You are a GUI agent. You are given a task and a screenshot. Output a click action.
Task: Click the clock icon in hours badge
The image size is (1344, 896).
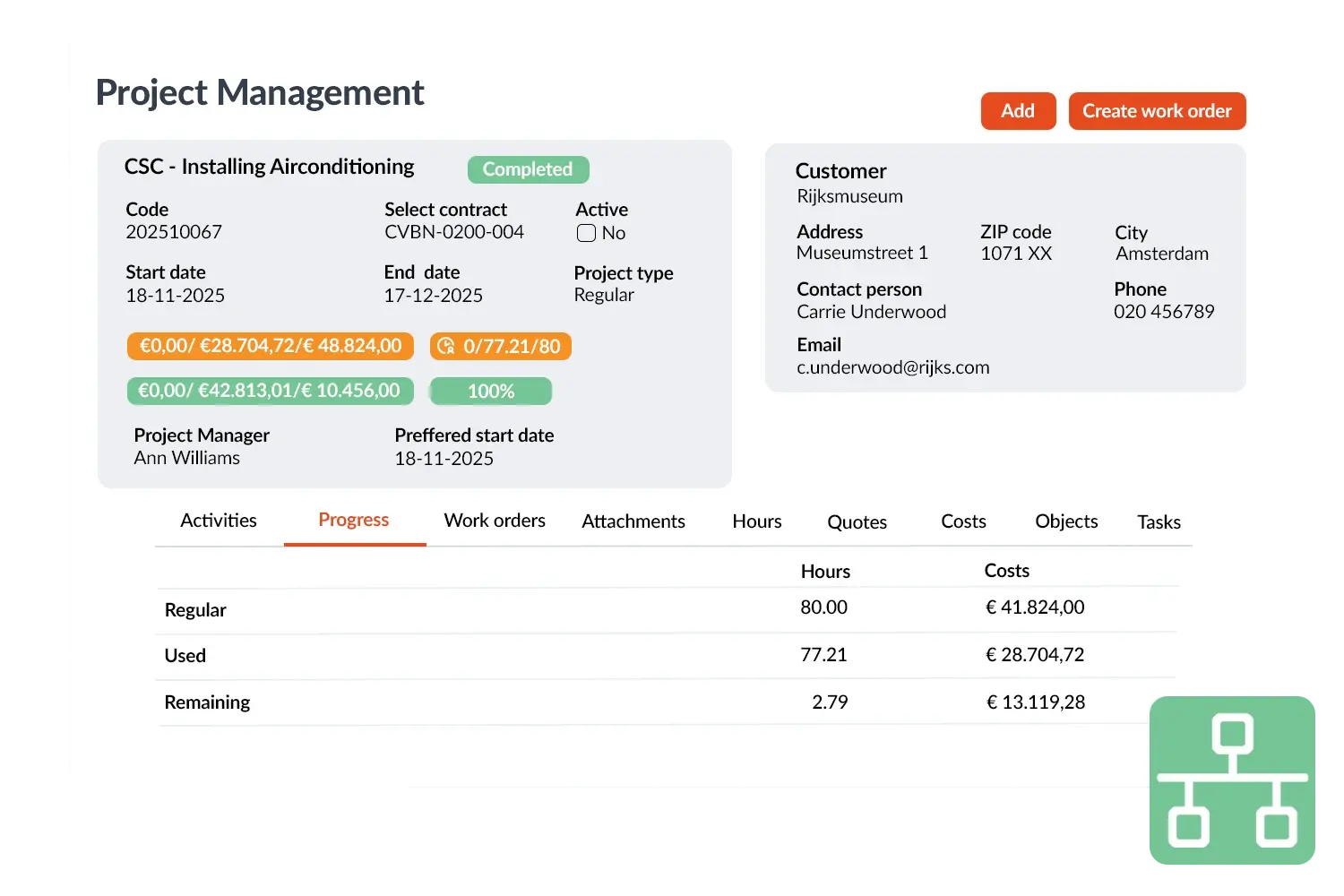445,346
